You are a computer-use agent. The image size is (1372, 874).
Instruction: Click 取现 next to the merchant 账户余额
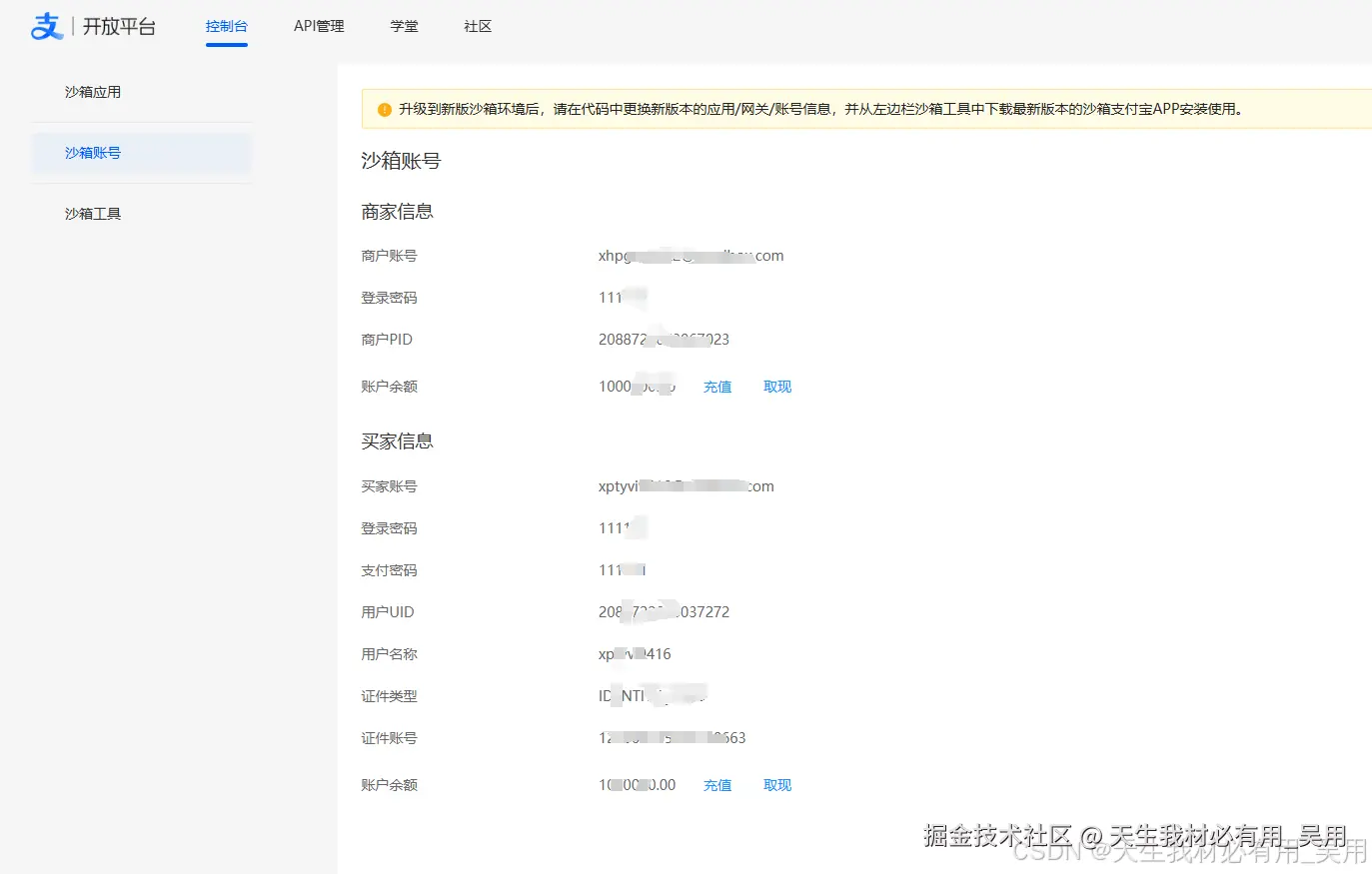(x=776, y=387)
